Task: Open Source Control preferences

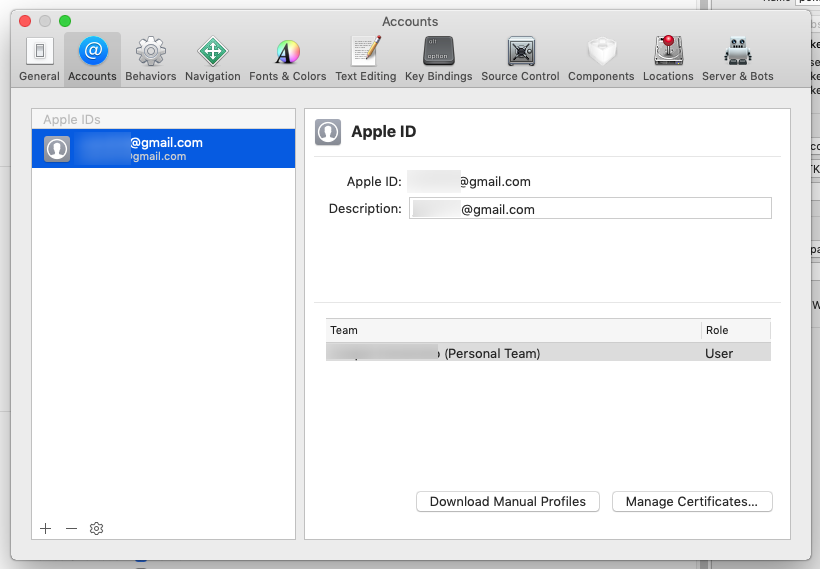Action: tap(520, 60)
